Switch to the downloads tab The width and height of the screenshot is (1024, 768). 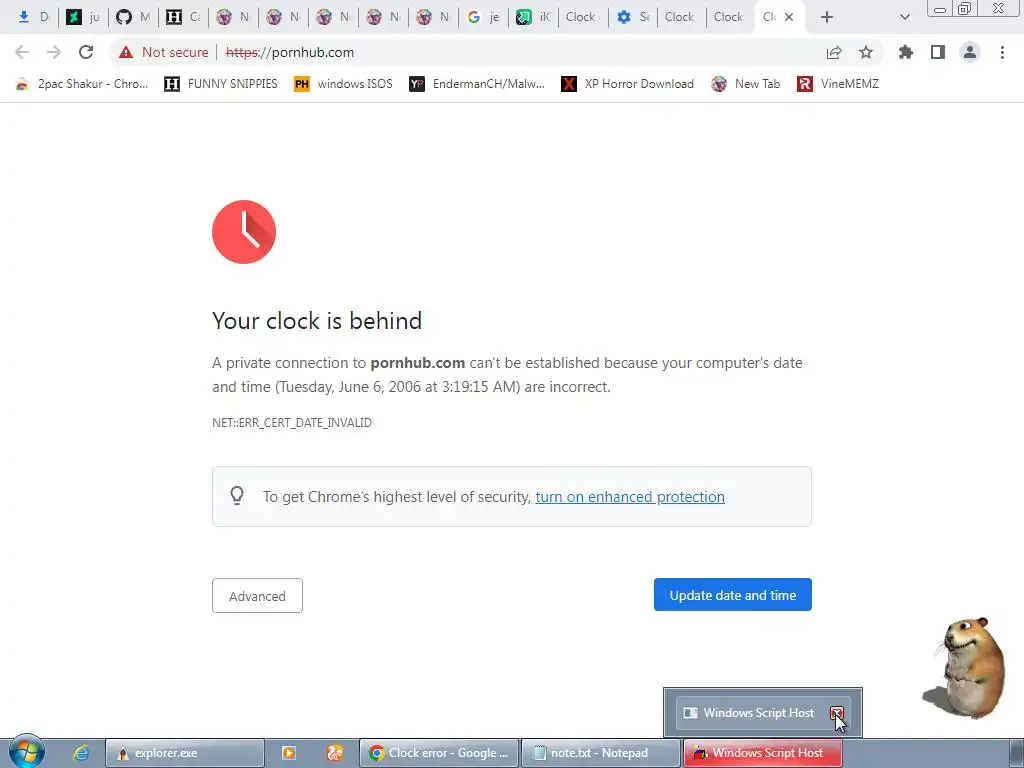tap(33, 17)
